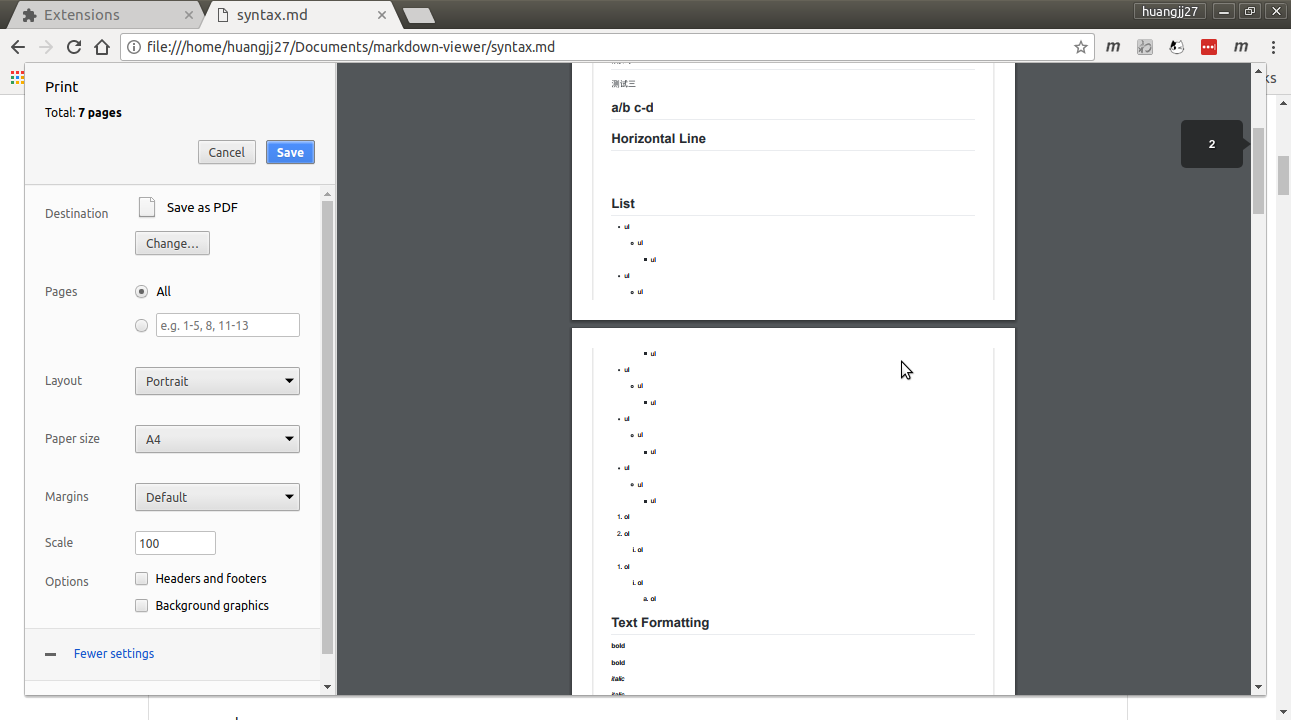Screen dimensions: 1291x720
Task: Click Change... to pick a destination
Action: 172,243
